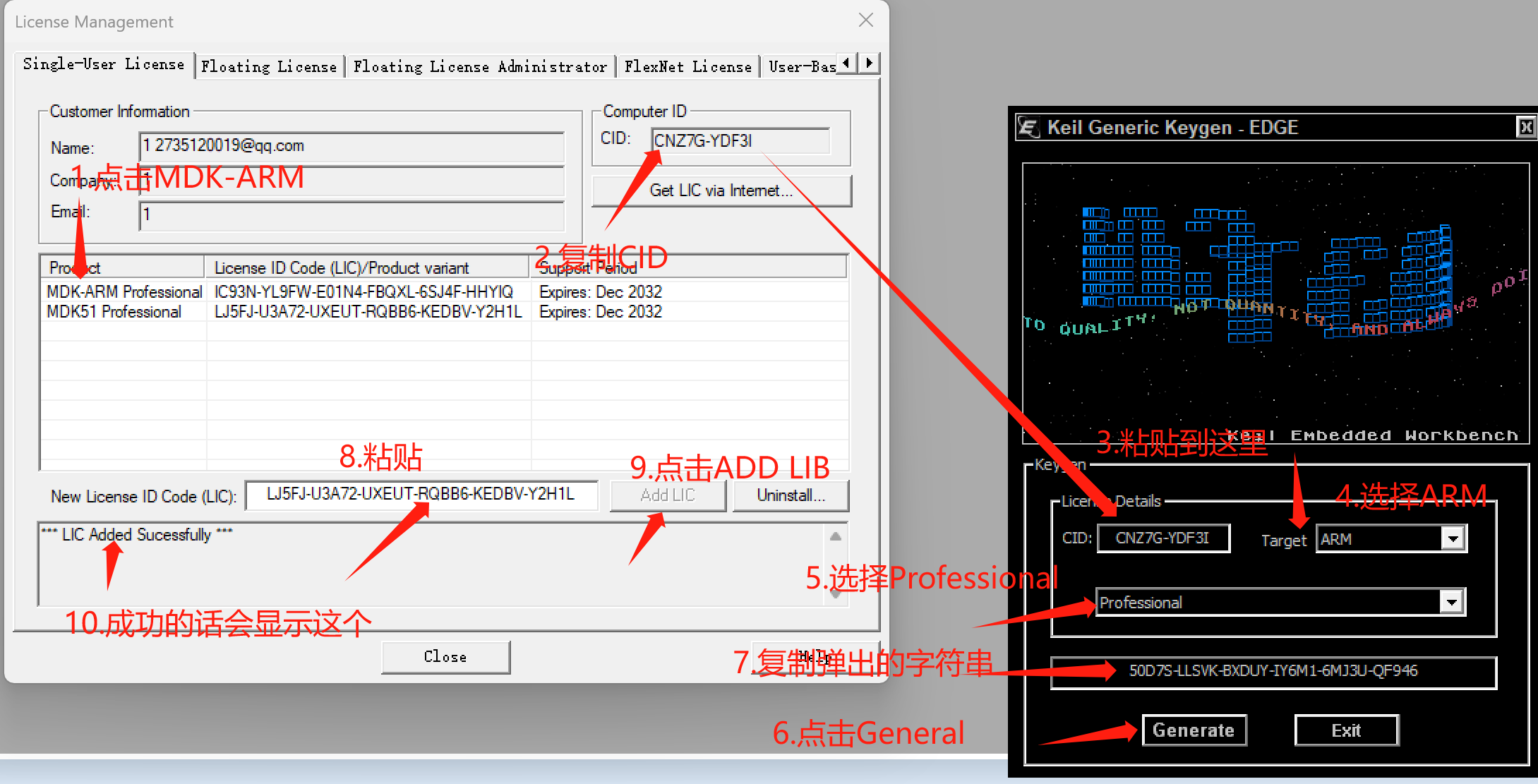Switch to Floating License tab
The width and height of the screenshot is (1538, 784).
pos(269,67)
